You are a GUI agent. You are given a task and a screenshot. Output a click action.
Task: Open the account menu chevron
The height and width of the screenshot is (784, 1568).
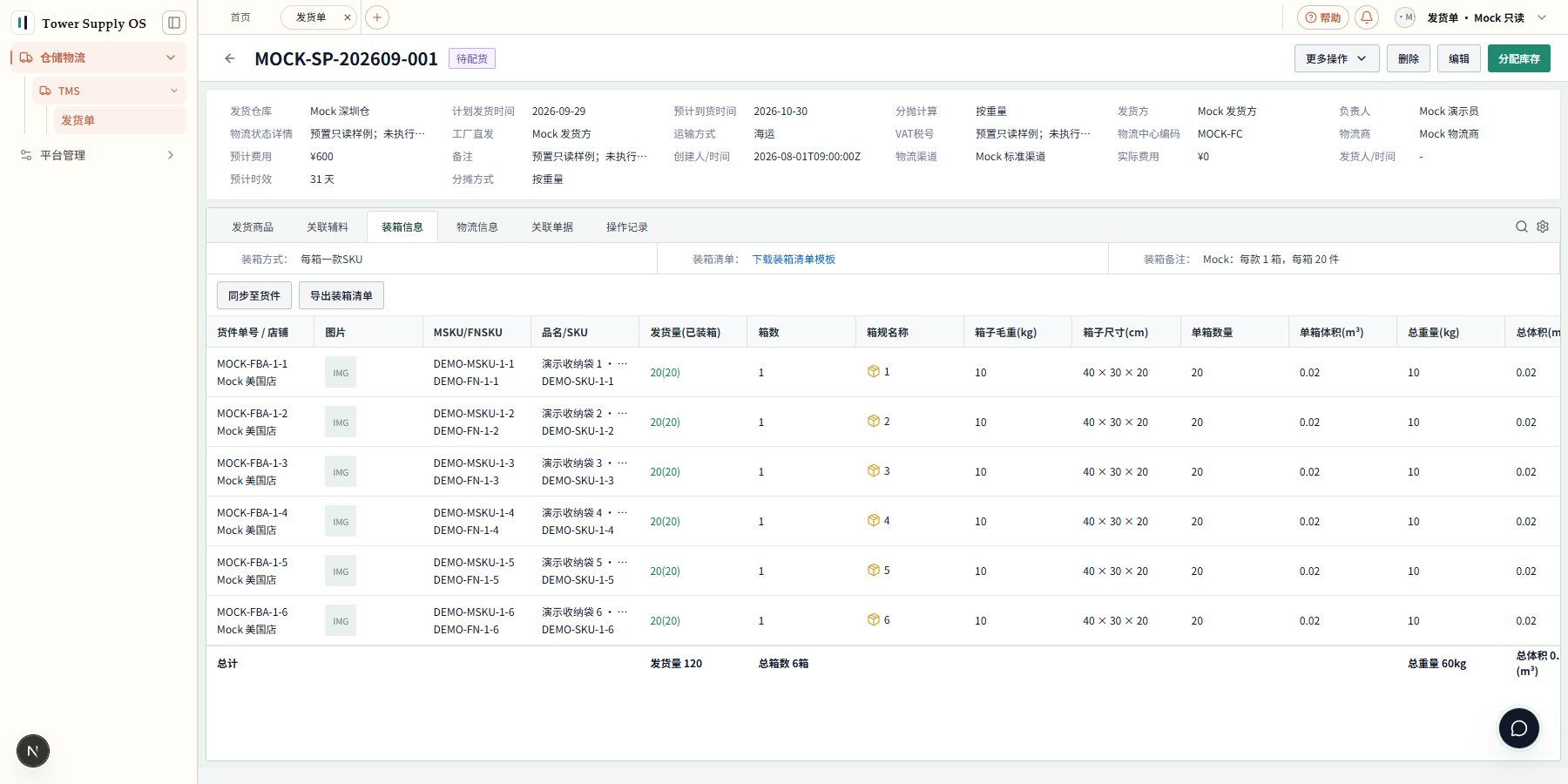[x=1542, y=17]
